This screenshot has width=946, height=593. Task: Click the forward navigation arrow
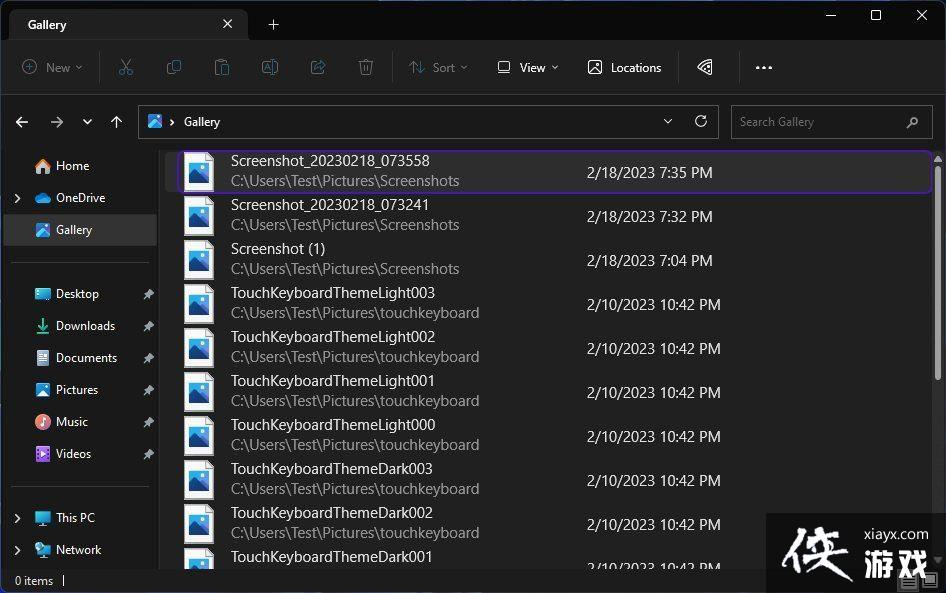click(x=57, y=121)
